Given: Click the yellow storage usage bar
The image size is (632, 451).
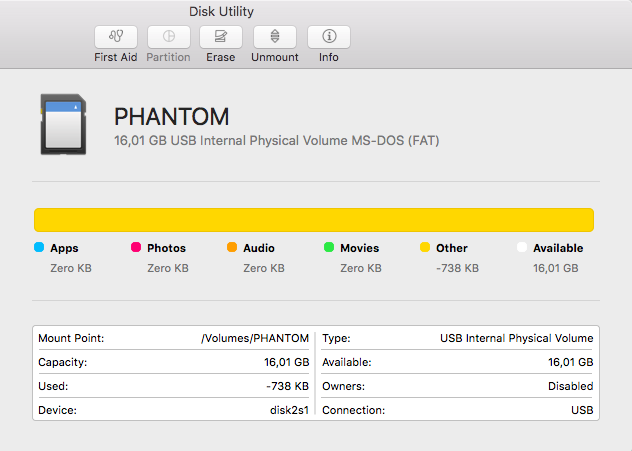Looking at the screenshot, I should coord(314,220).
